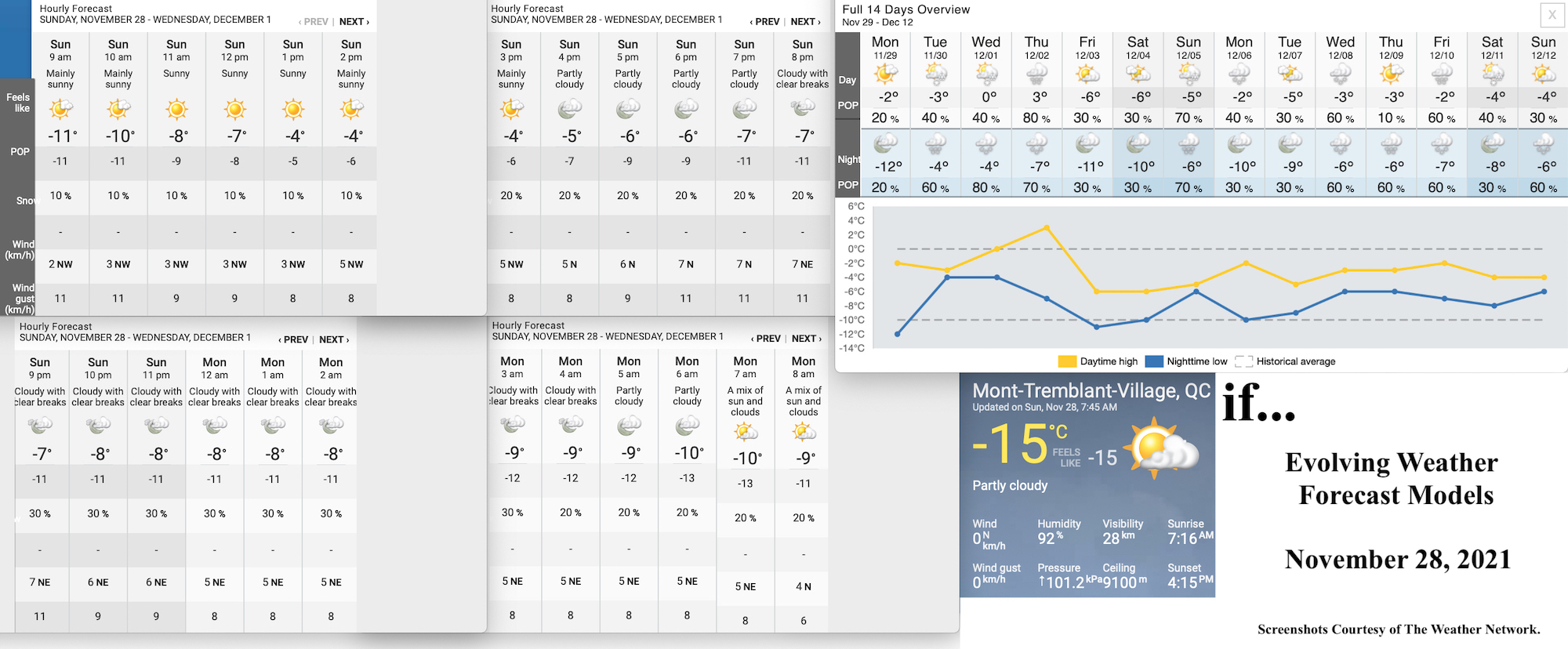Click the Sun 12 pm temperature -7°
The width and height of the screenshot is (1568, 649).
click(x=236, y=136)
